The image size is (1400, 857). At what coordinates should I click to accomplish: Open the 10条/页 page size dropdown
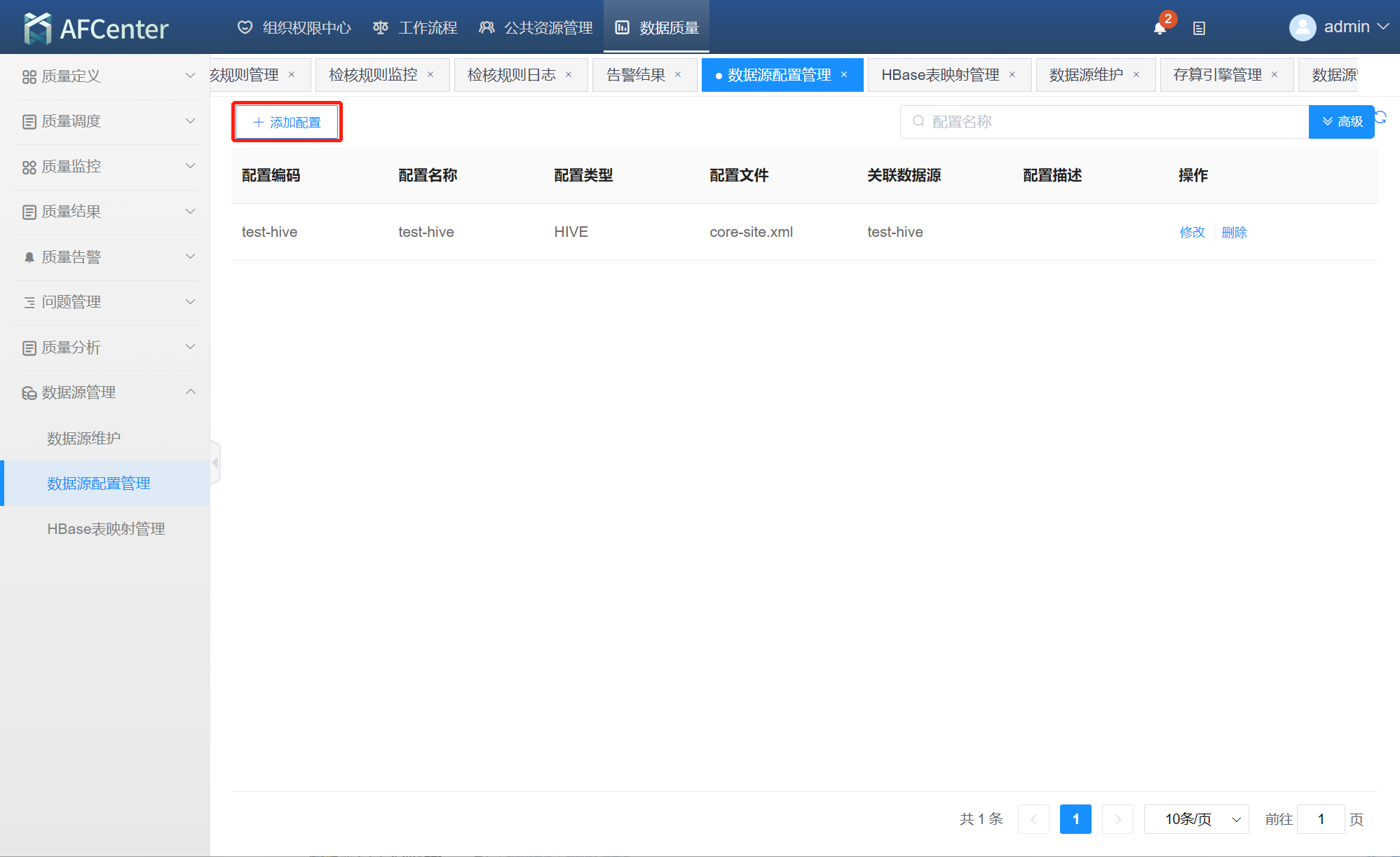(1196, 819)
